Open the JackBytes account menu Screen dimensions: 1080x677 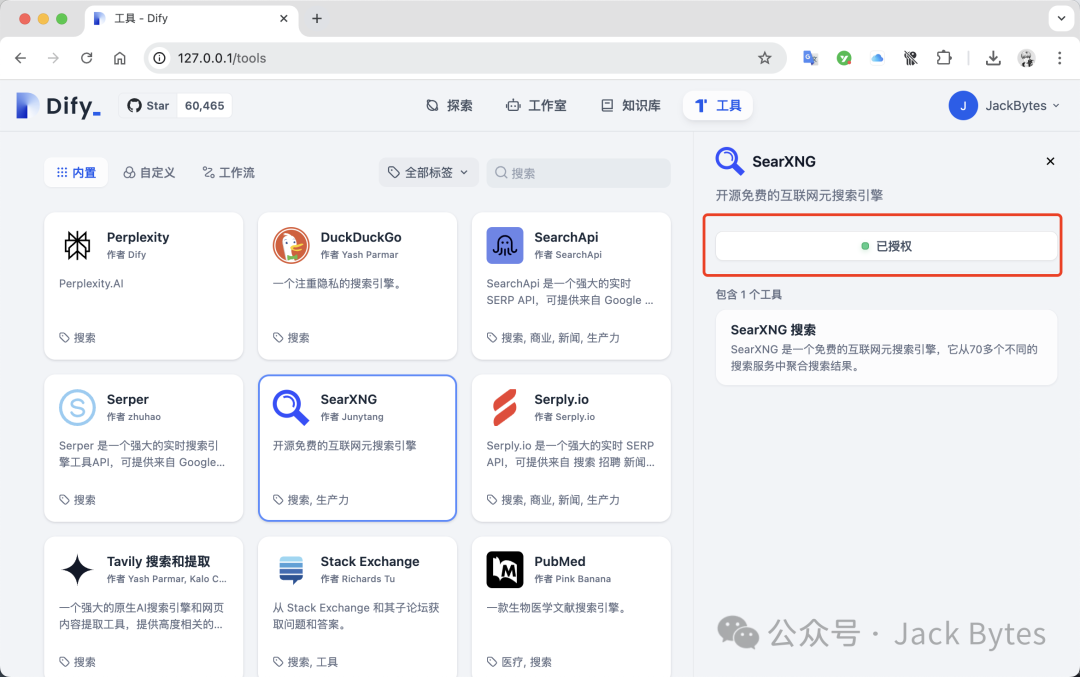point(1004,105)
